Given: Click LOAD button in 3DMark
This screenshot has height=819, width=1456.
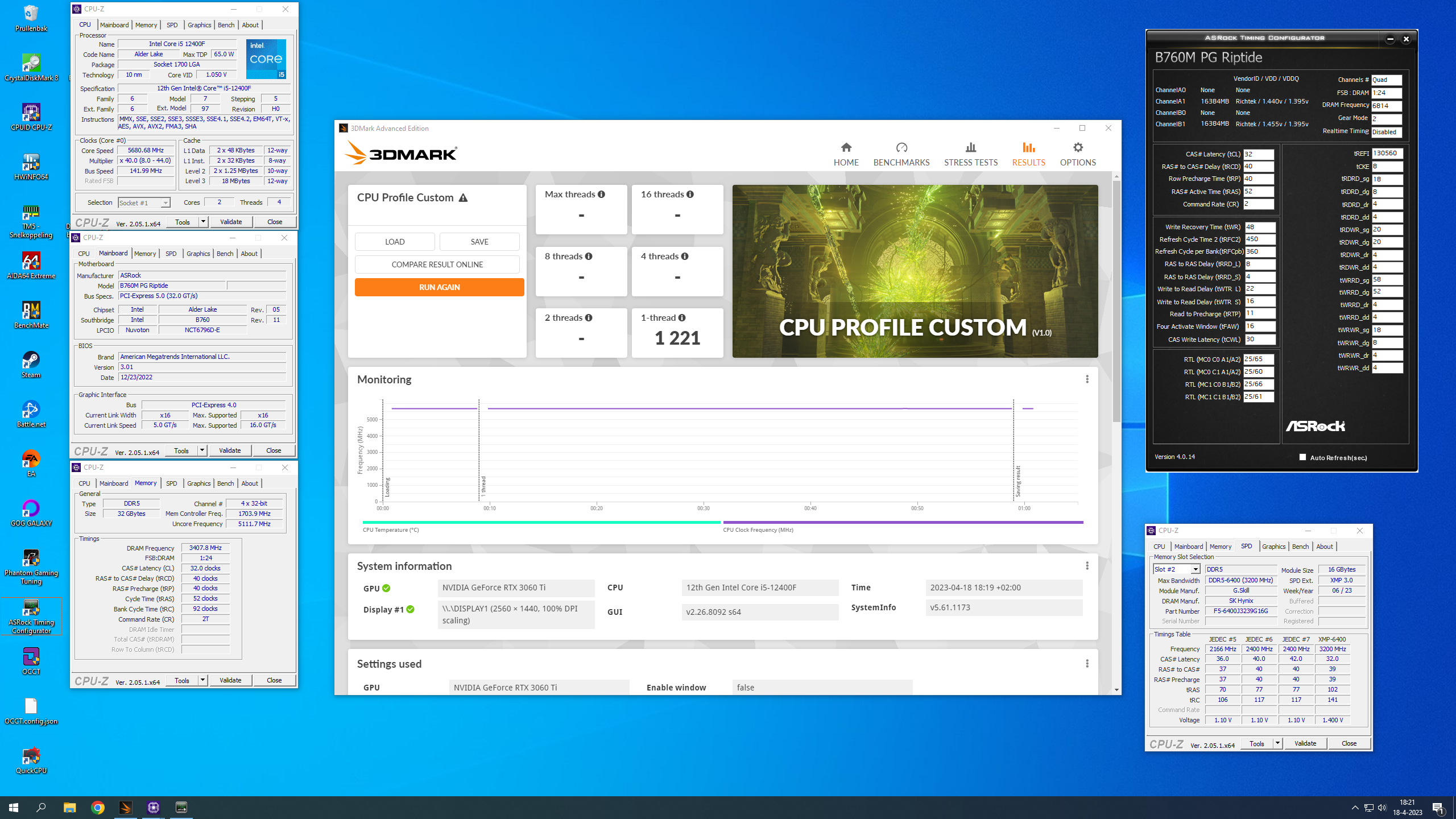Looking at the screenshot, I should pos(395,241).
